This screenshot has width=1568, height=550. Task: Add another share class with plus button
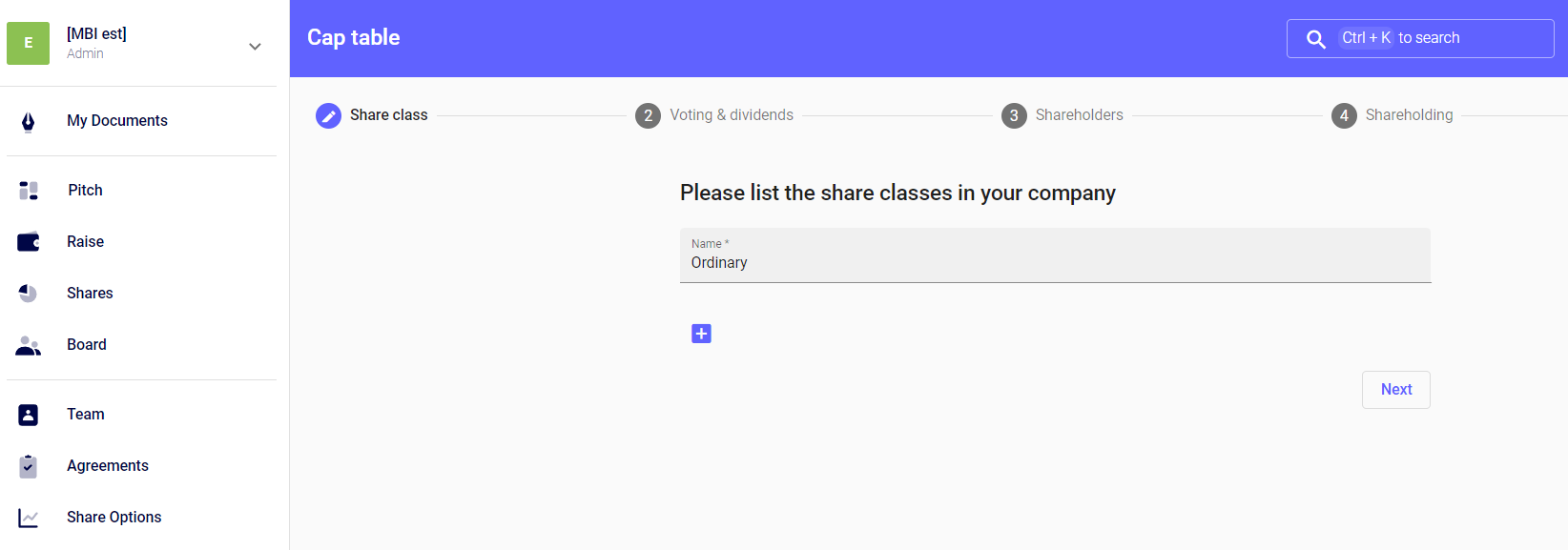click(x=701, y=334)
